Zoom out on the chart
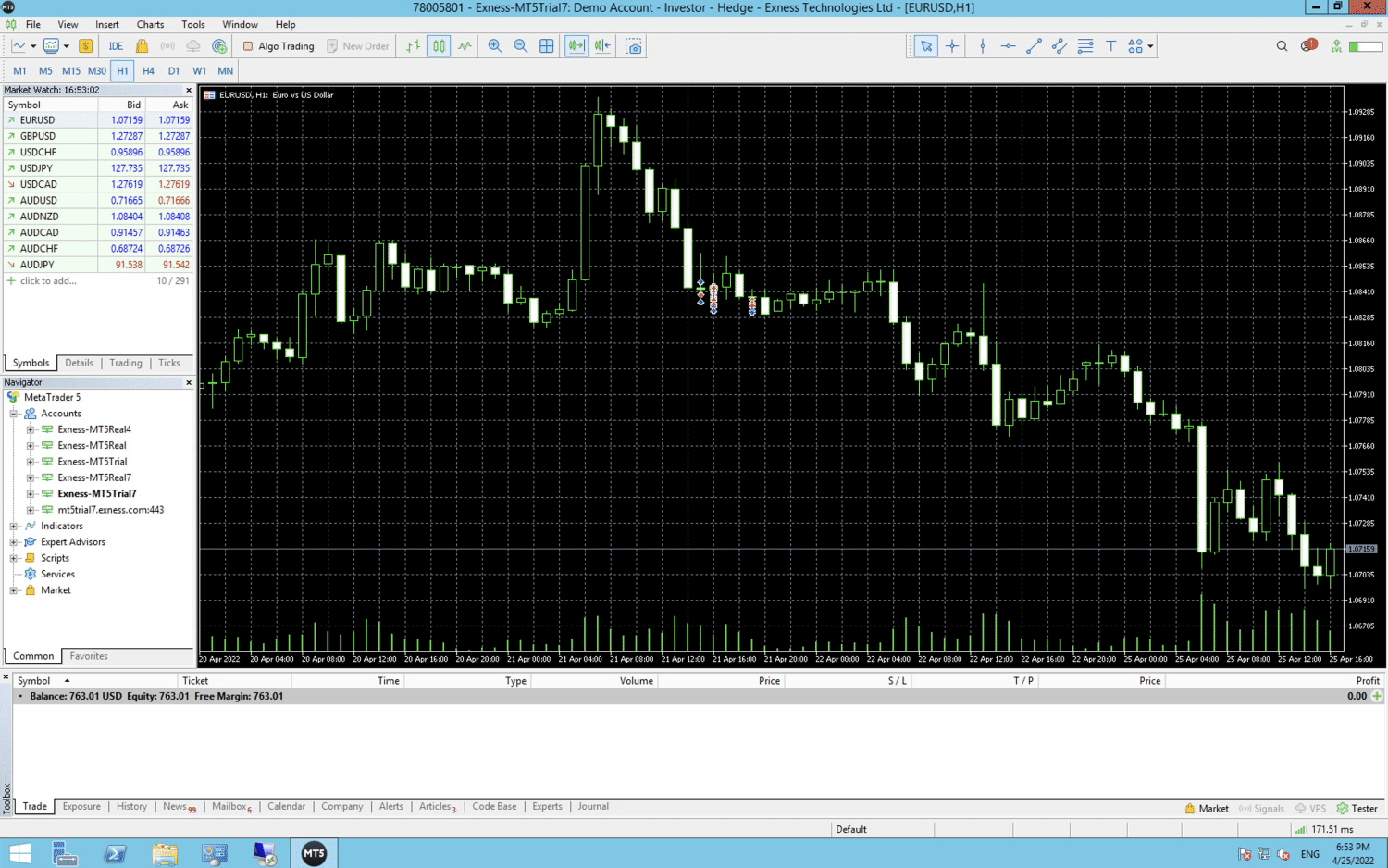Screen dimensions: 1388x868 tap(521, 46)
